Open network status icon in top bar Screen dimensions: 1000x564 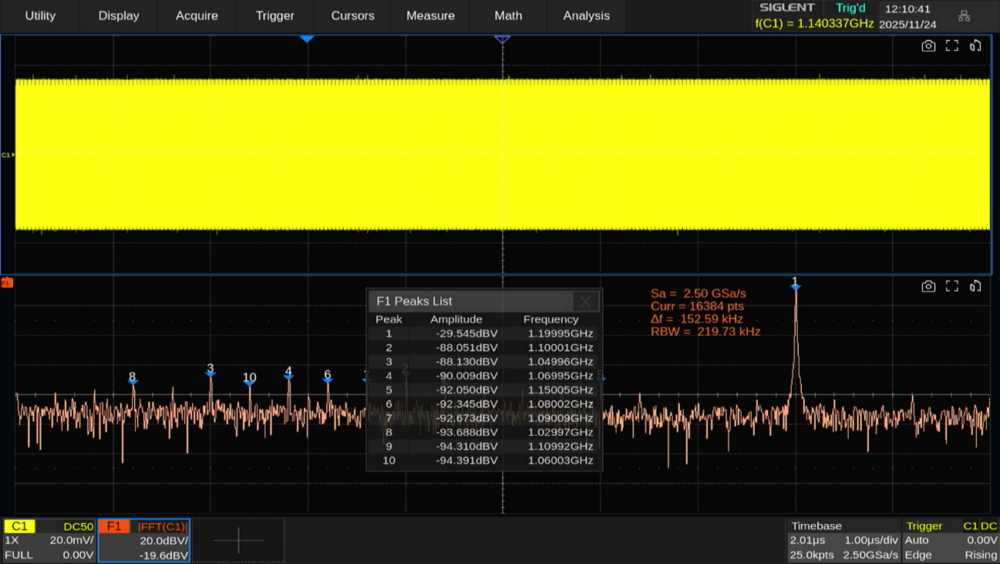click(964, 16)
